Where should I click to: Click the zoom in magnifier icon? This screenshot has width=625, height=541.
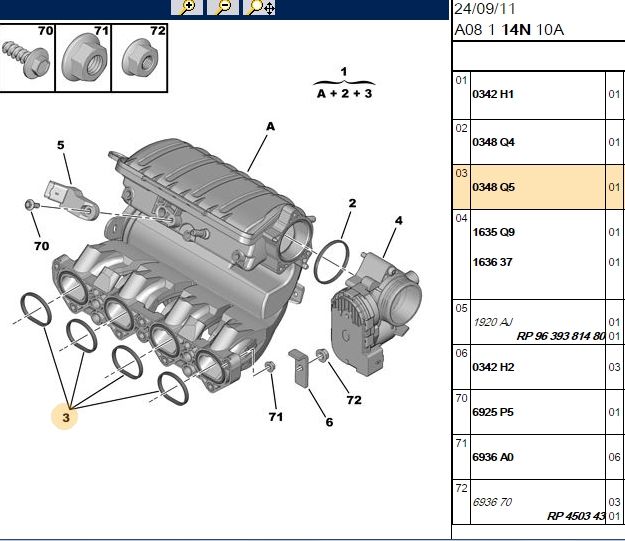[187, 7]
